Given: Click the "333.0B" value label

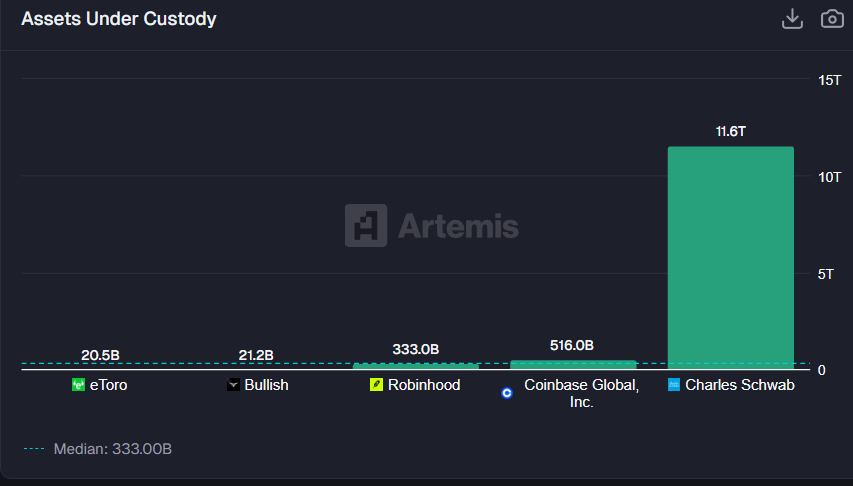Looking at the screenshot, I should [416, 349].
